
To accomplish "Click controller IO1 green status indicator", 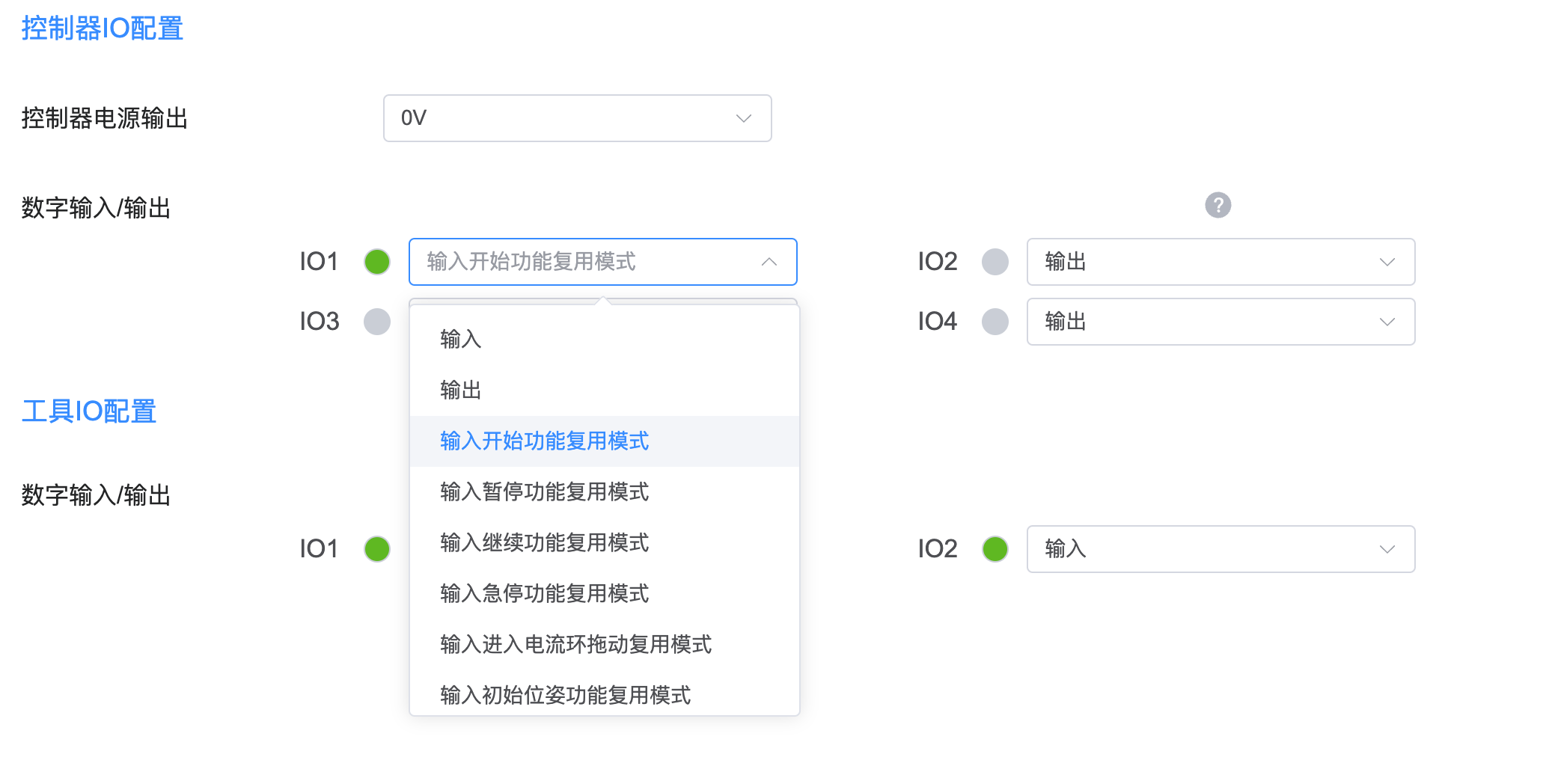I will pos(377,262).
